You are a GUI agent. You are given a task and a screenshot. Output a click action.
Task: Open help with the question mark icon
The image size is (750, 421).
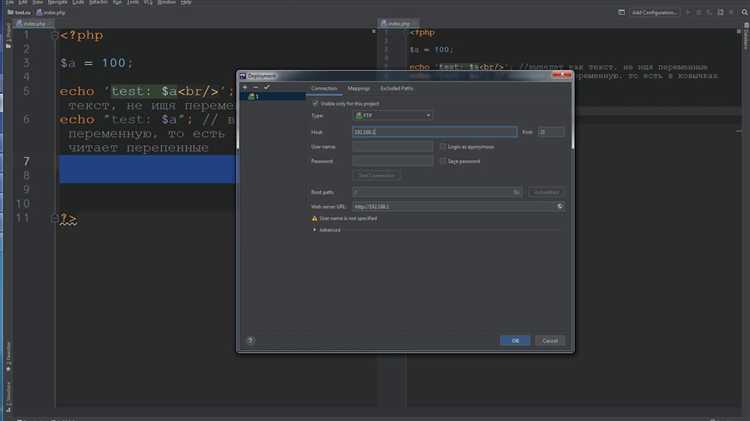click(251, 341)
